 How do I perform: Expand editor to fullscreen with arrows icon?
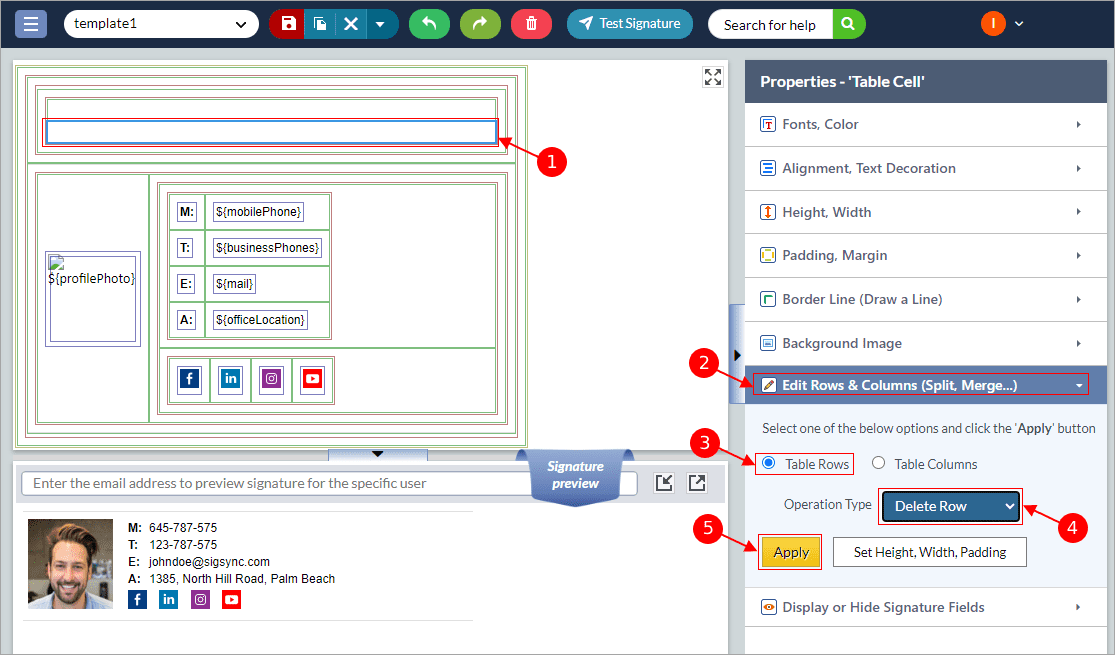(x=712, y=78)
